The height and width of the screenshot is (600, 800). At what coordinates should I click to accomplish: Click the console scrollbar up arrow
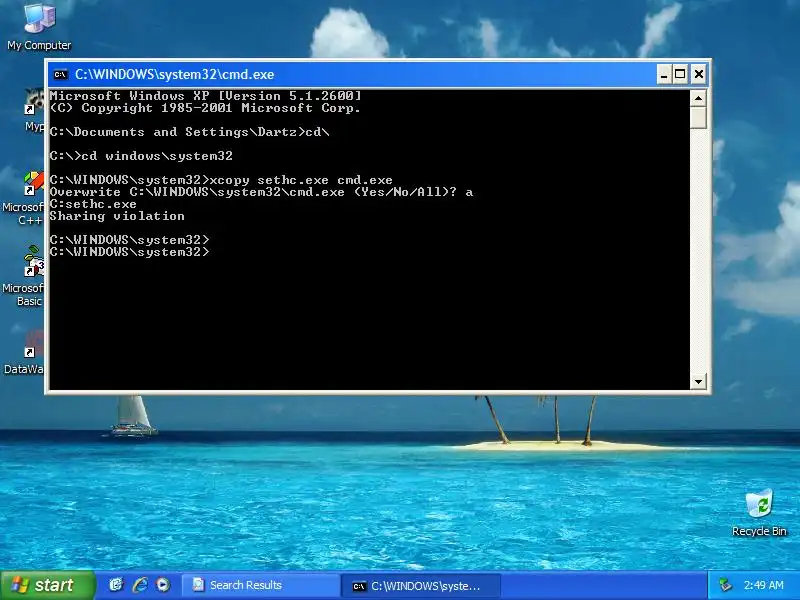[x=698, y=97]
